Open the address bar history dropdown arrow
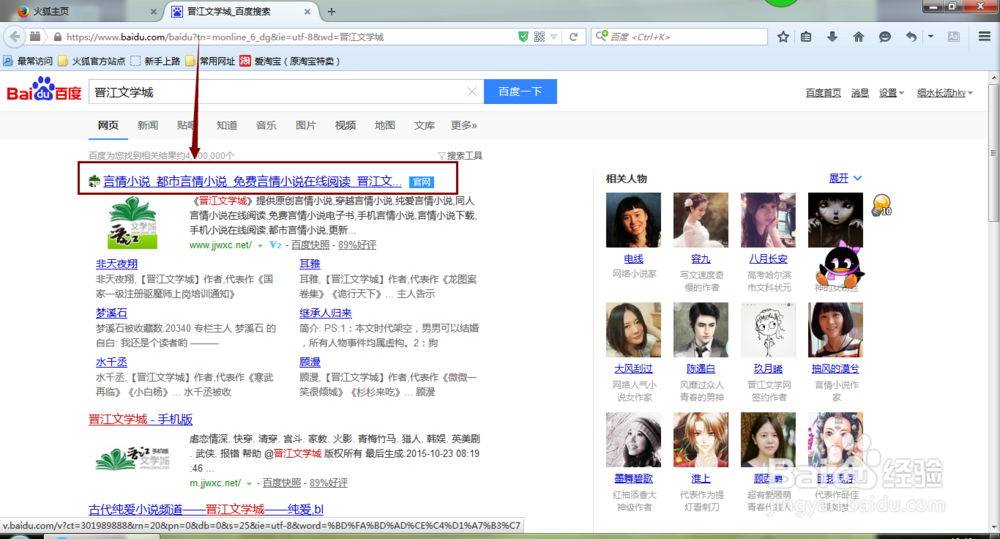This screenshot has height=539, width=1000. coord(554,37)
